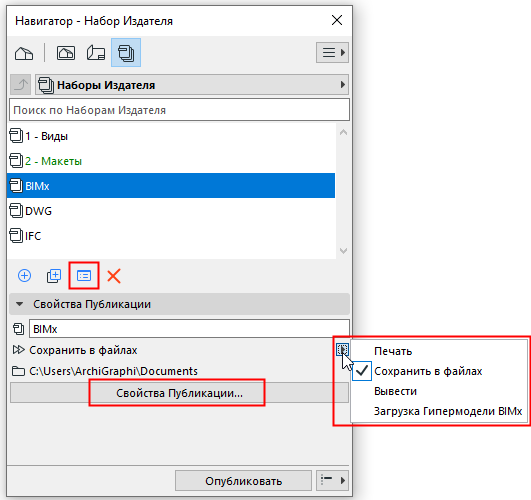Click the list scroll down arrow
Screen dimensions: 531x500
coord(343,251)
